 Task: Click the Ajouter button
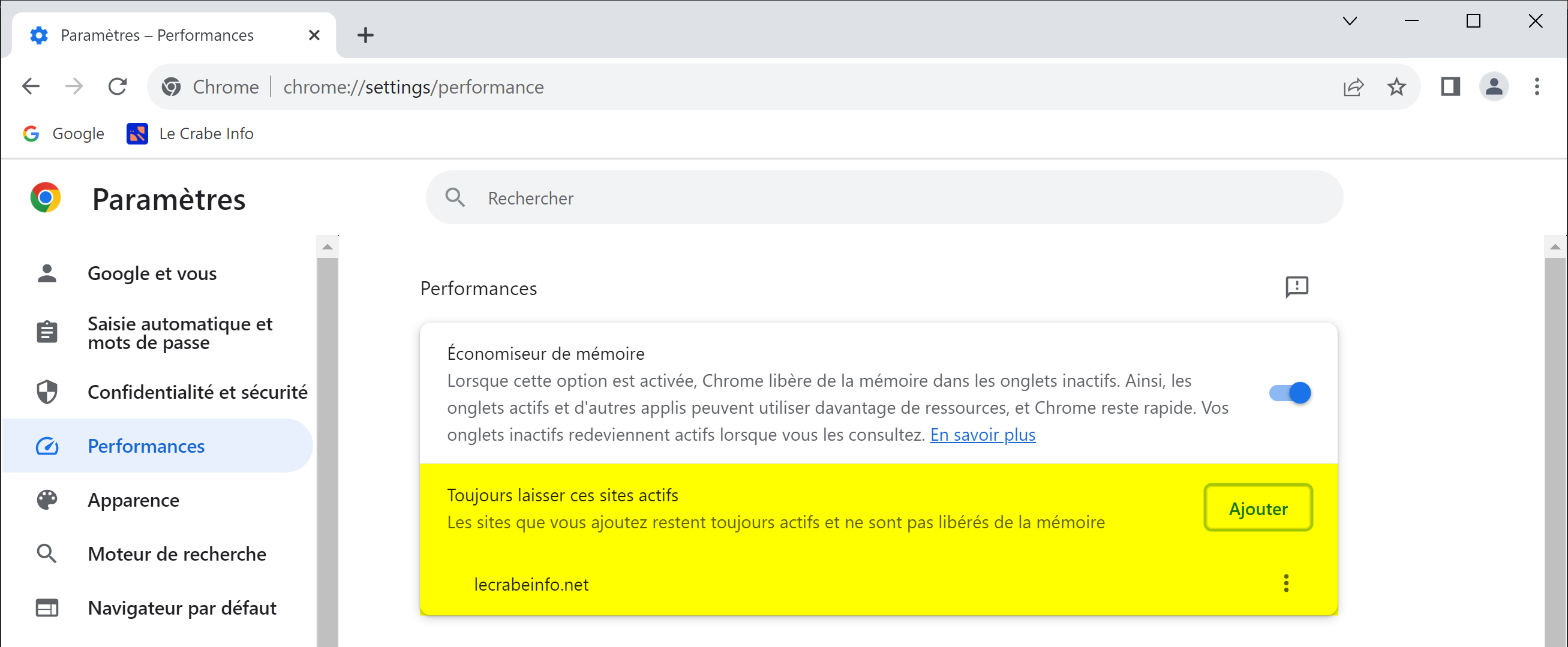point(1258,508)
